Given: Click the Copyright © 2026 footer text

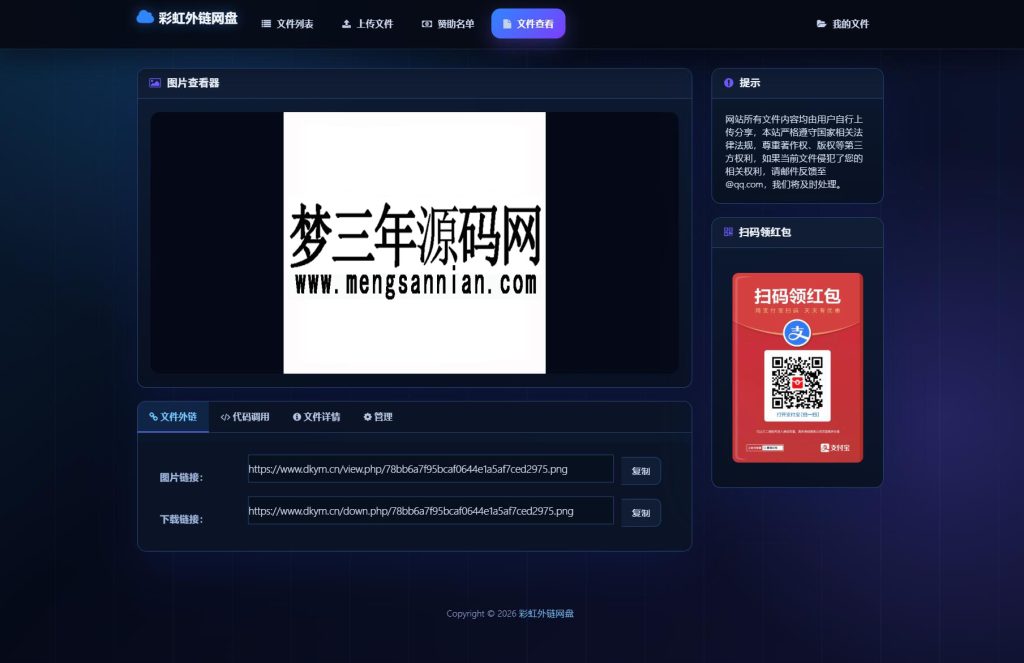Looking at the screenshot, I should point(481,613).
